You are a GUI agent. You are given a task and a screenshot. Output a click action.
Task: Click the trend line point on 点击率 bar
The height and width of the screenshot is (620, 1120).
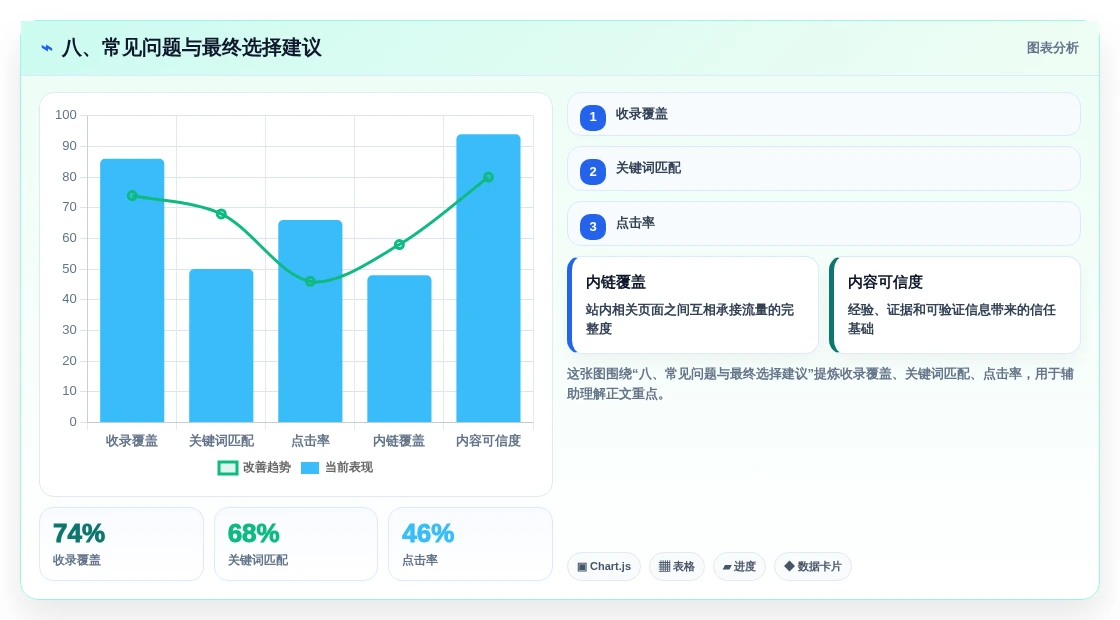coord(310,281)
